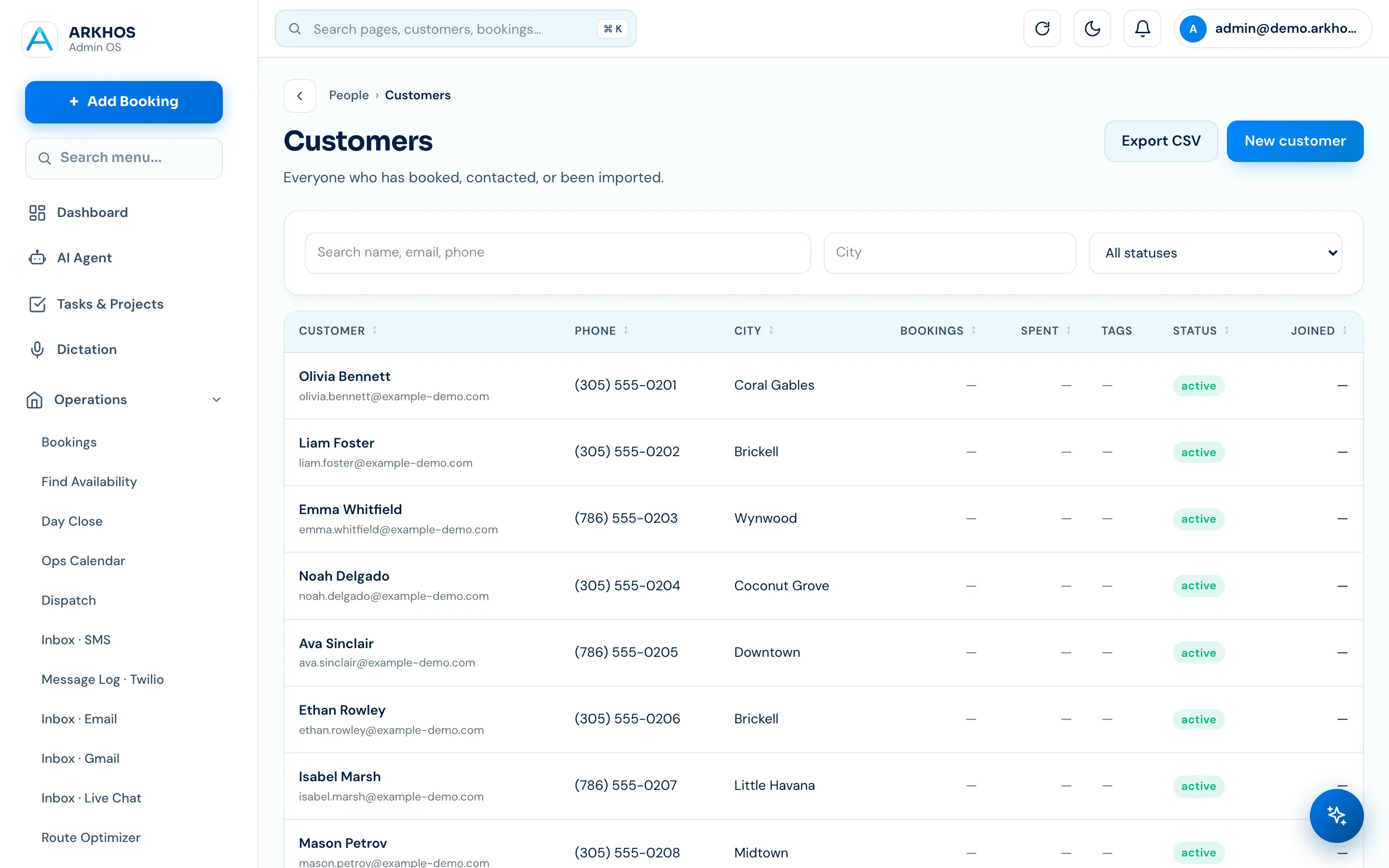Sort table by City column arrows
This screenshot has height=868, width=1389.
(771, 330)
